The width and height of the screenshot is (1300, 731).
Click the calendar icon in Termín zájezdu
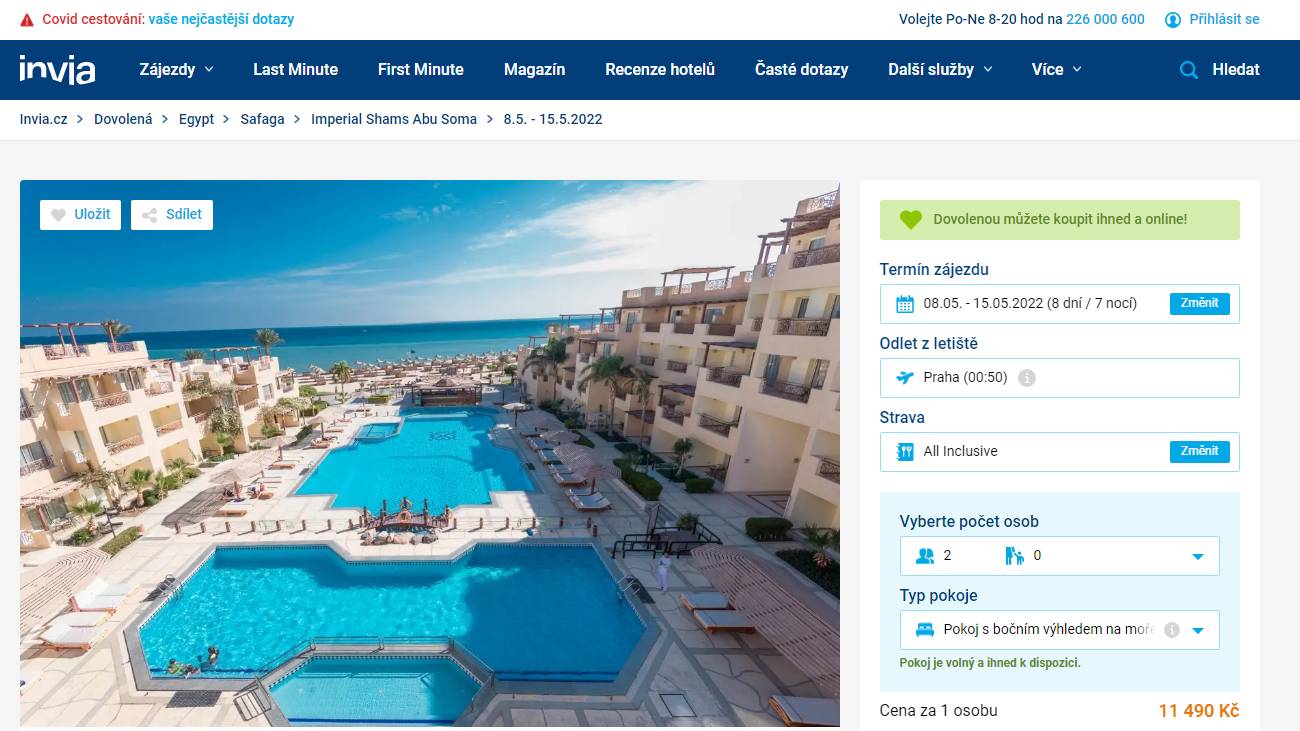pyautogui.click(x=905, y=304)
